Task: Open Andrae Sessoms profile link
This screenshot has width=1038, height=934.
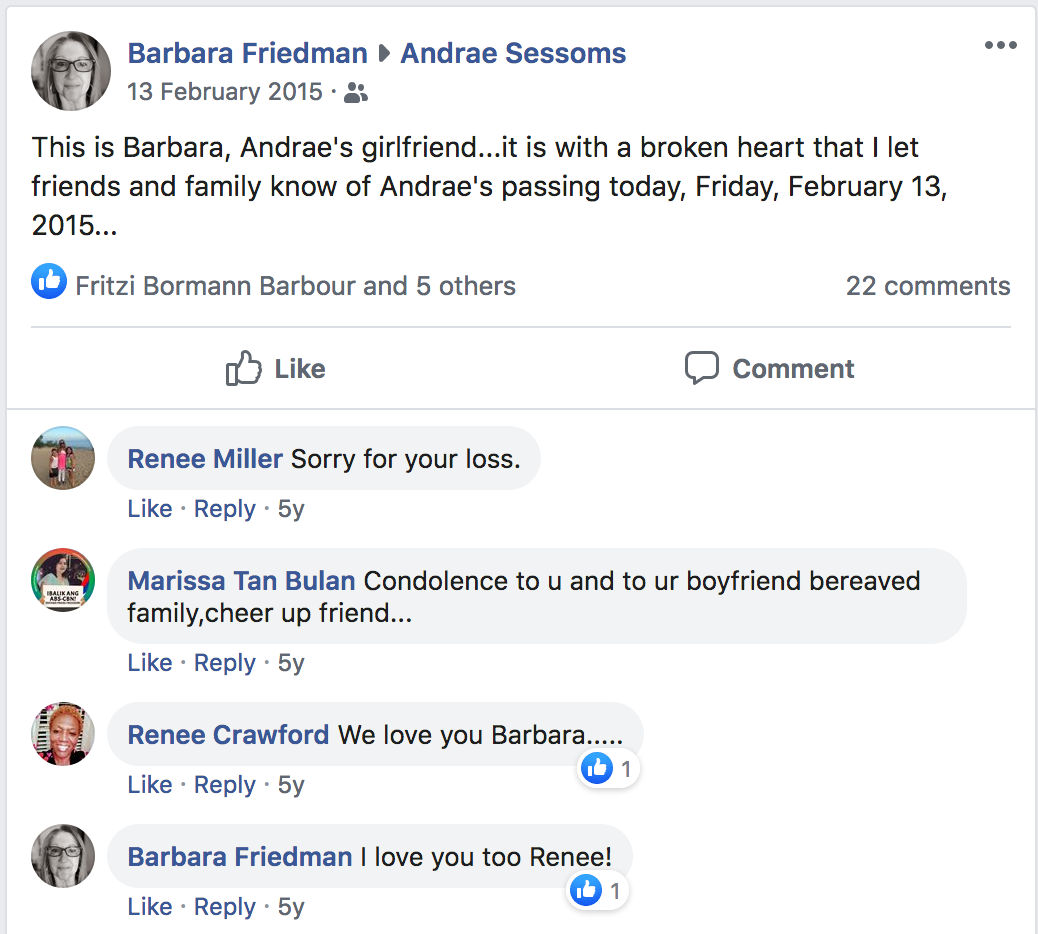Action: (x=513, y=53)
